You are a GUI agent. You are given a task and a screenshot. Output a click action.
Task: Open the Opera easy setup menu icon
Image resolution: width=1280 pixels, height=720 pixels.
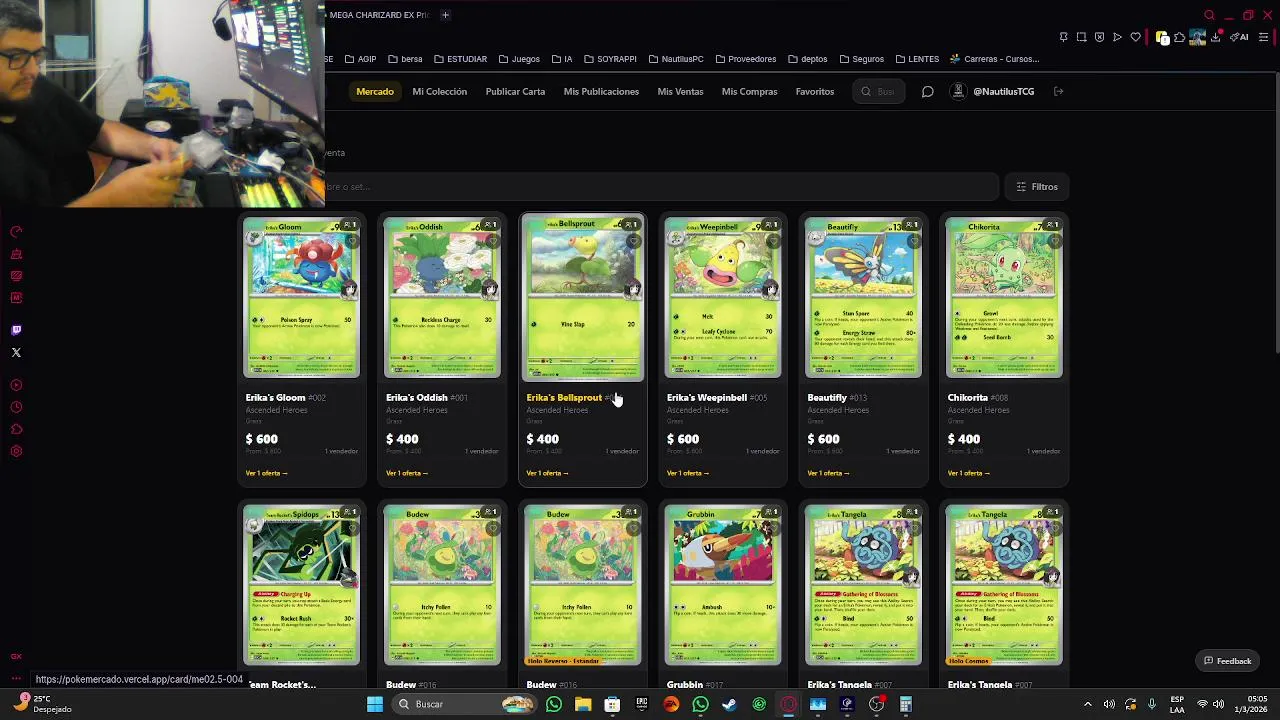(x=1263, y=37)
